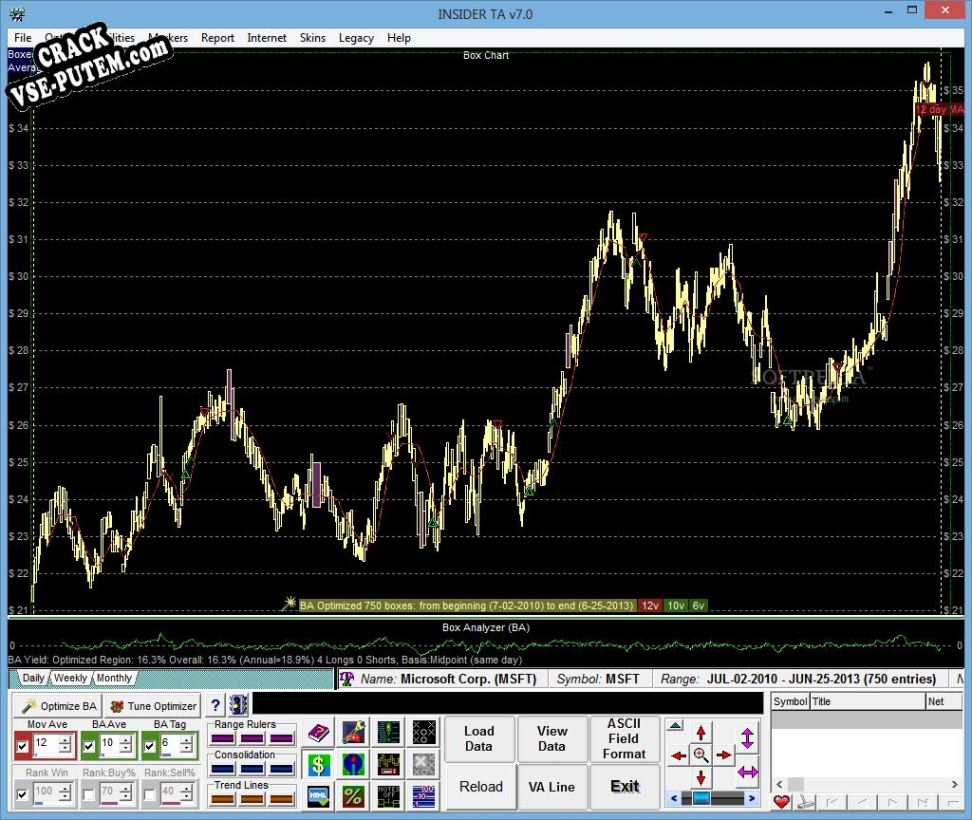This screenshot has width=972, height=820.
Task: Click the X and O point-figure icon
Action: (x=424, y=733)
